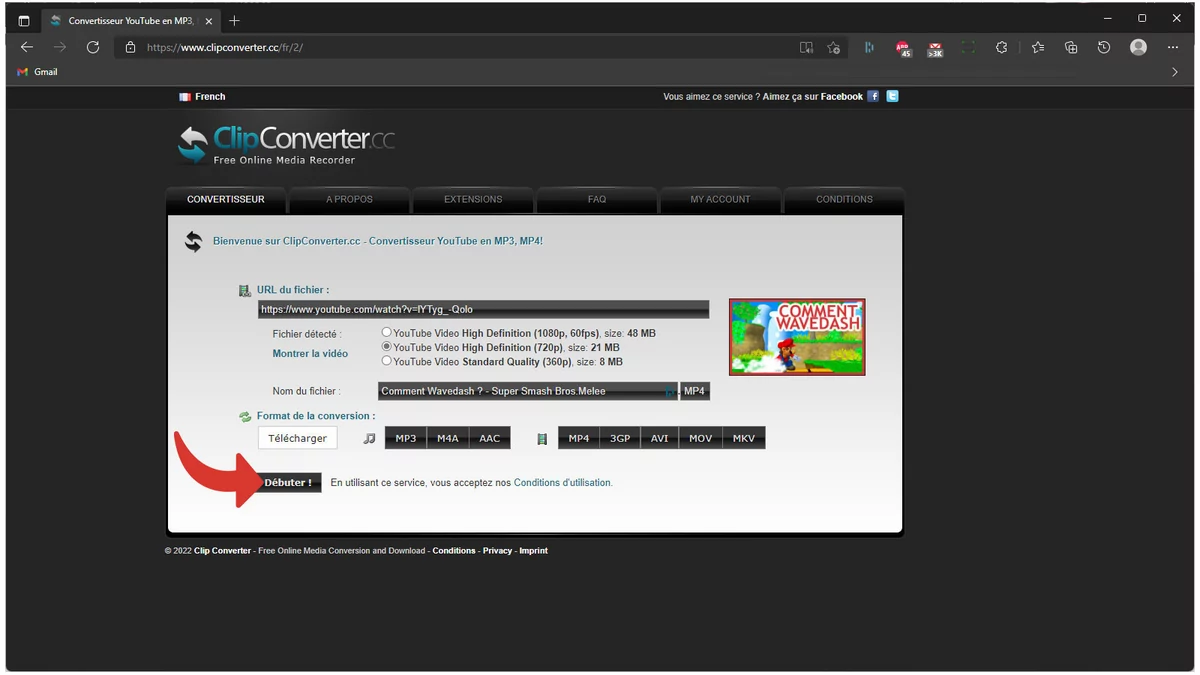Open a new browser tab
This screenshot has width=1200, height=675.
(234, 20)
